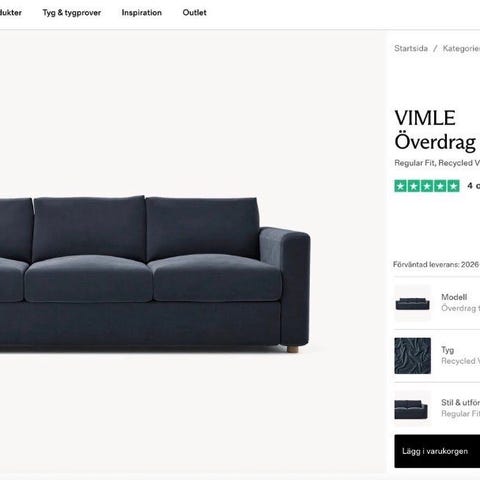
Task: Open the partially visible Produkter menu
Action: [x=11, y=13]
